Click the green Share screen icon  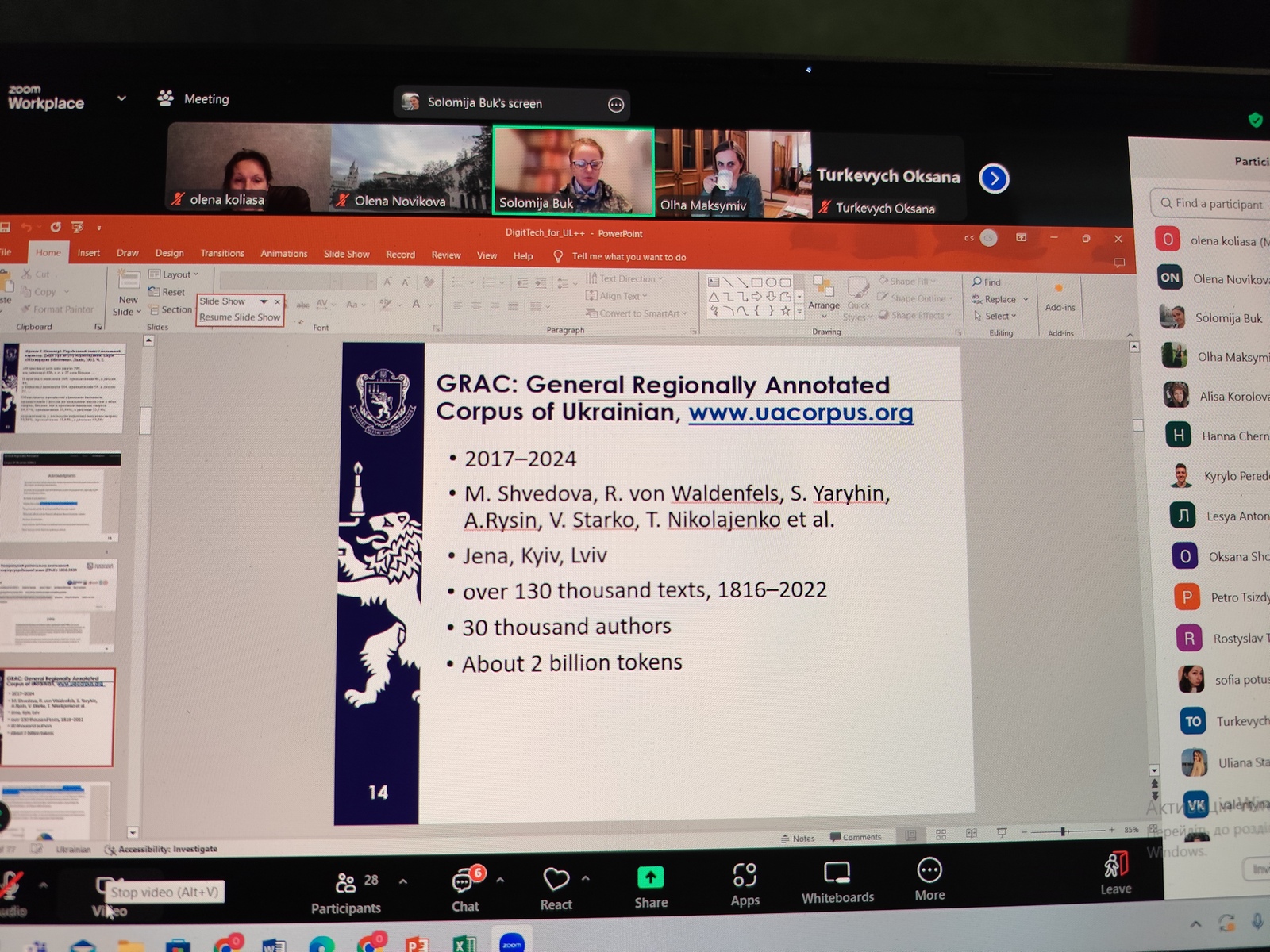point(650,877)
